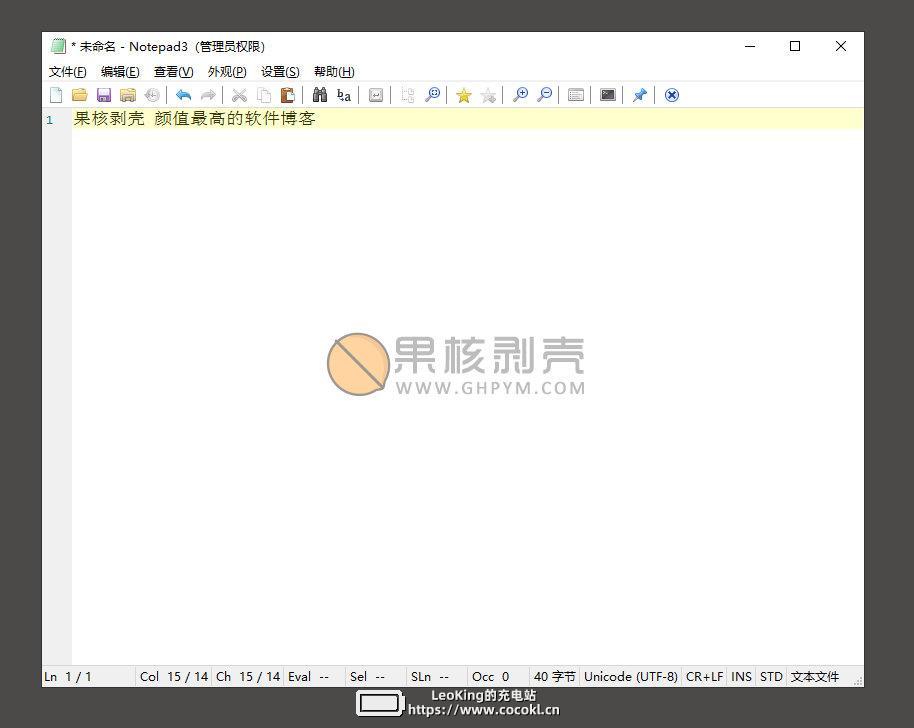Open the 帮助(H) menu

334,72
